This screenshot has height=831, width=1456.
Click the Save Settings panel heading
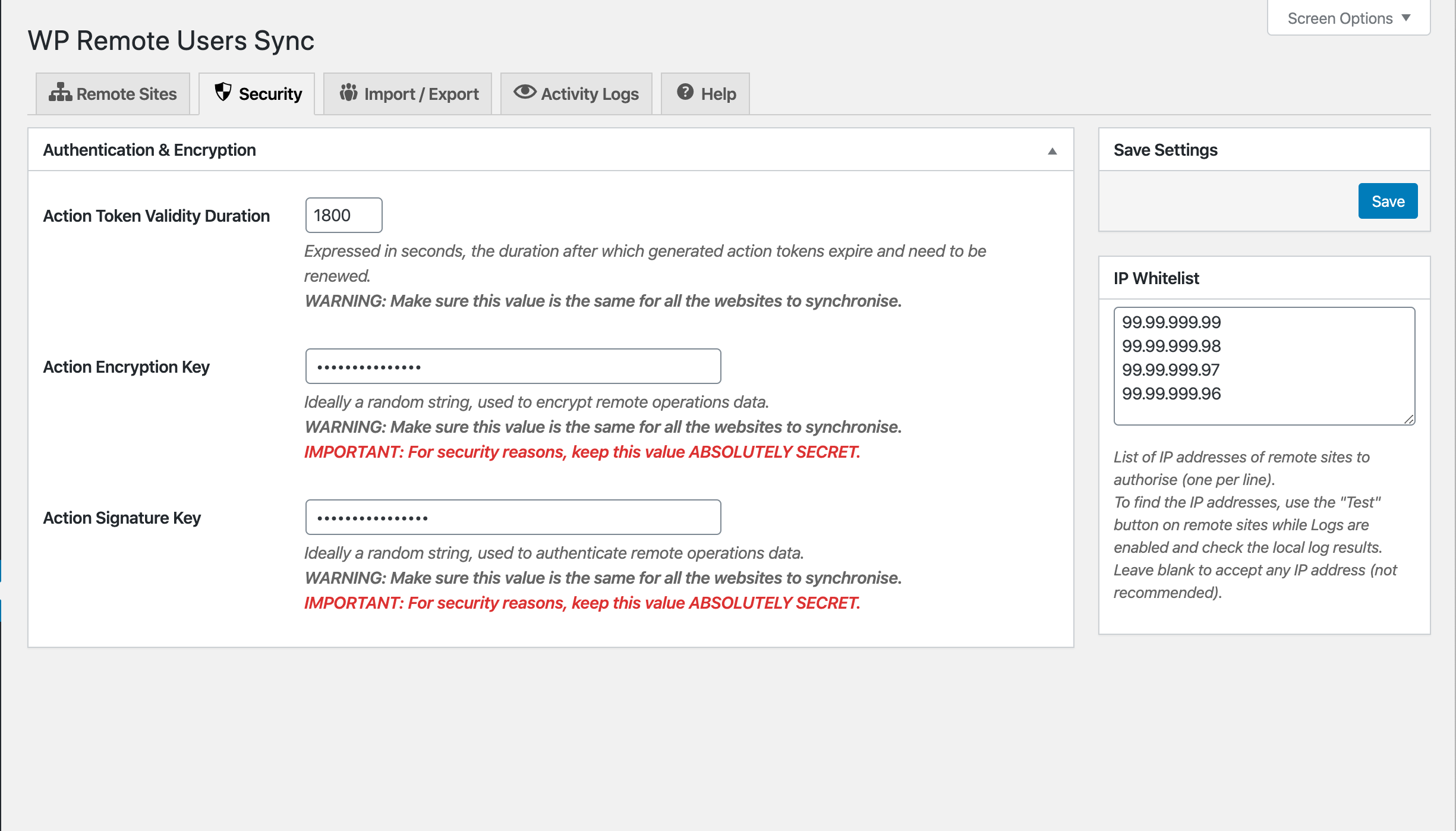tap(1165, 150)
